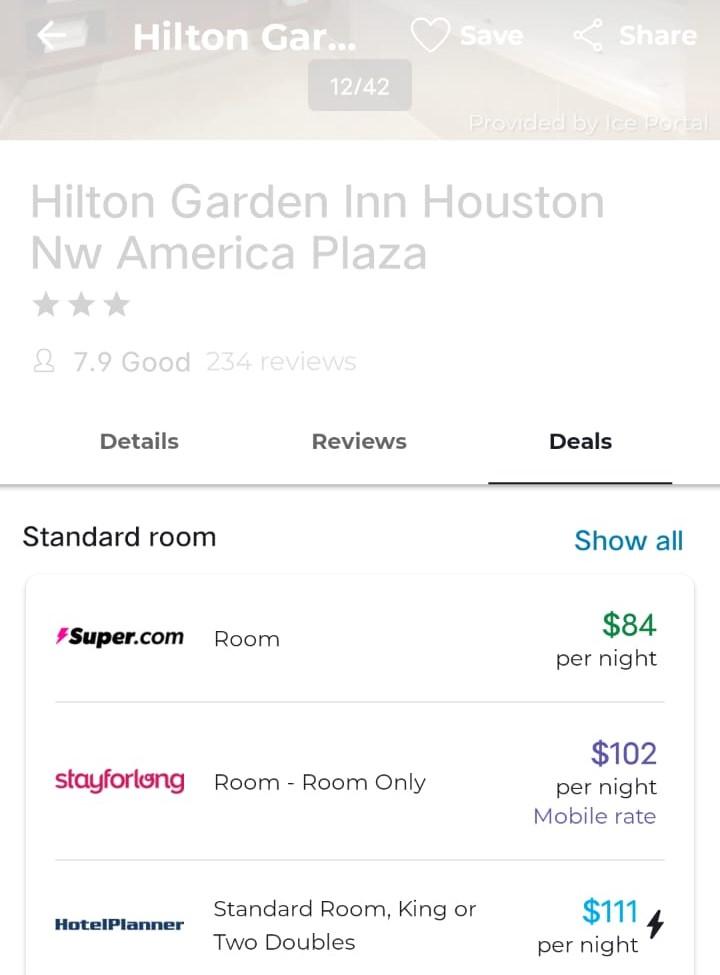
Task: Tap the lightning bolt beside $111
Action: [655, 923]
